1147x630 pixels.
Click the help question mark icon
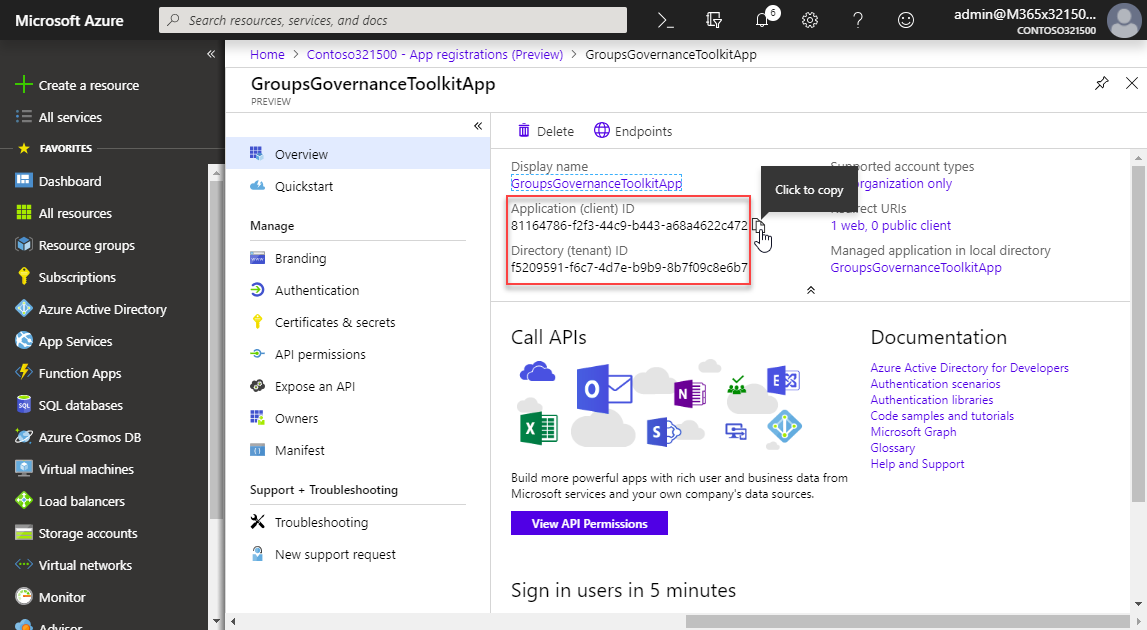click(858, 20)
